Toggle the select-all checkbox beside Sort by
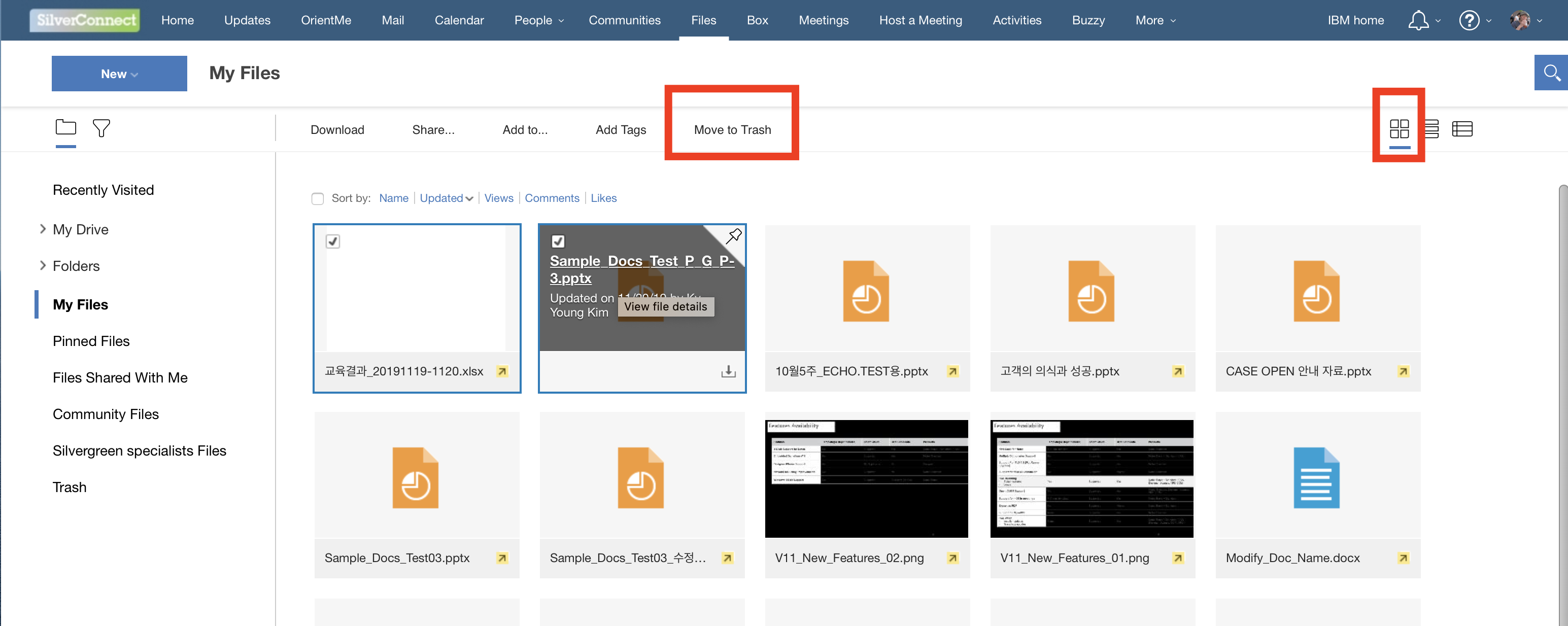The height and width of the screenshot is (626, 1568). tap(318, 198)
